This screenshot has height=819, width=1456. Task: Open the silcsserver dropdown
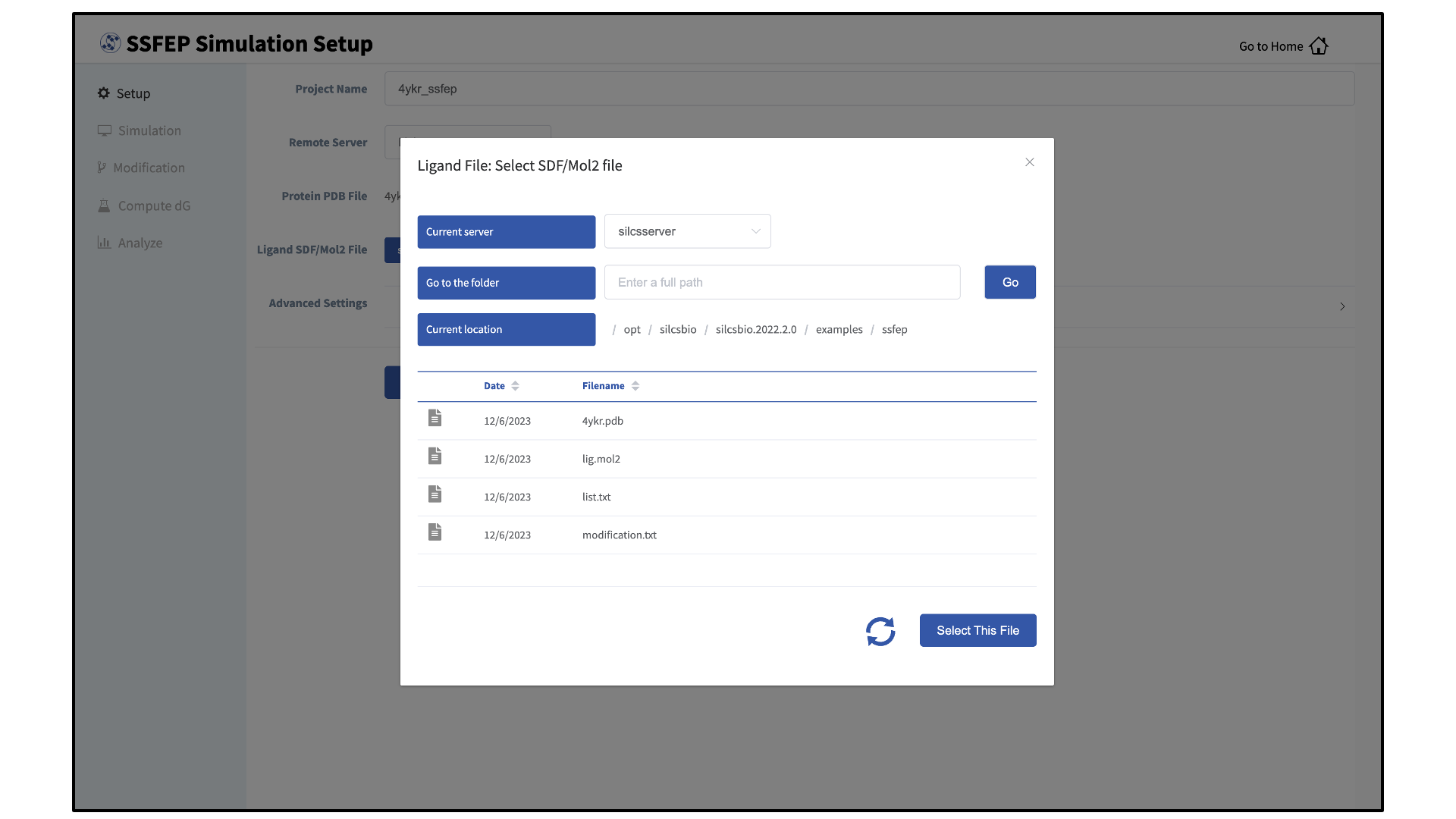(x=688, y=231)
